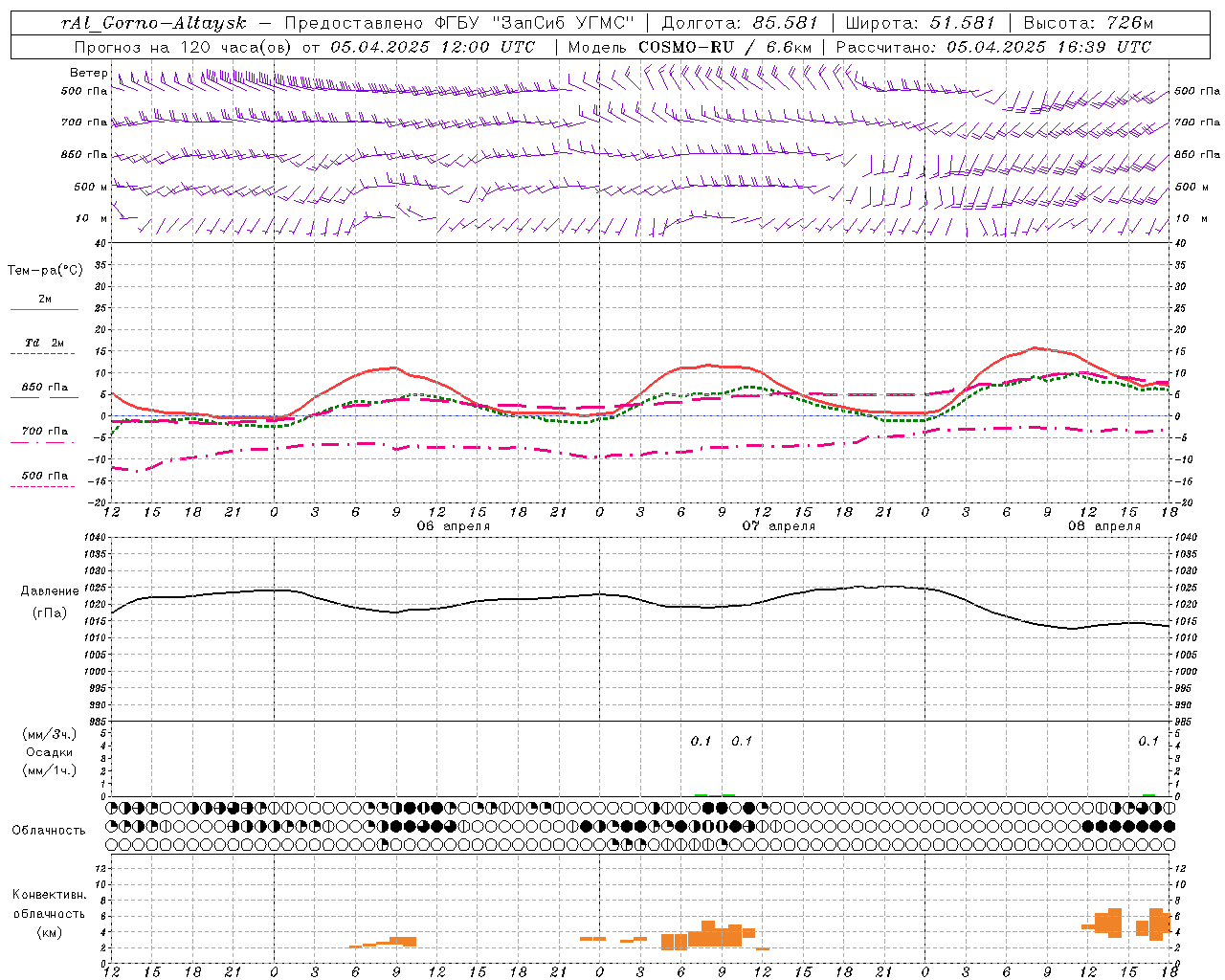Click the 985 value on left pressure axis
Image resolution: width=1225 pixels, height=980 pixels.
pos(97,722)
